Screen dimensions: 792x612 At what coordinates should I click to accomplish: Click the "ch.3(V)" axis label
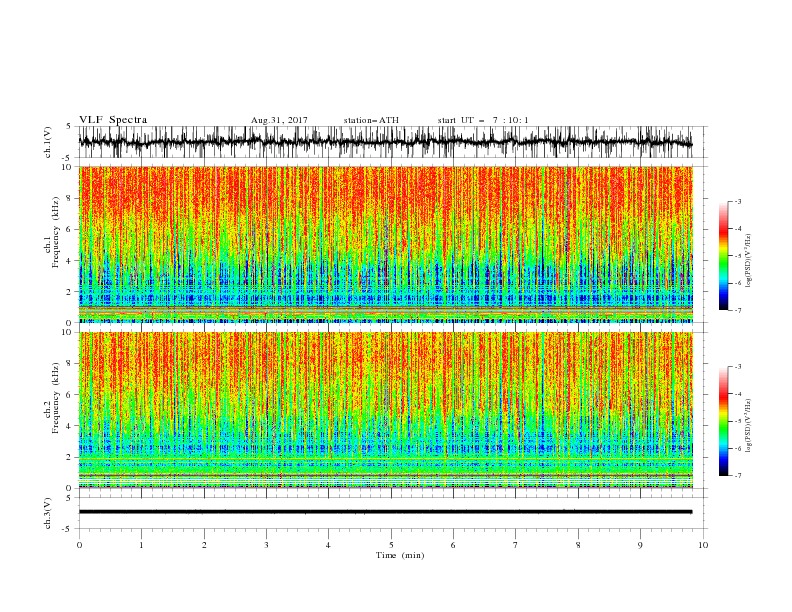48,513
